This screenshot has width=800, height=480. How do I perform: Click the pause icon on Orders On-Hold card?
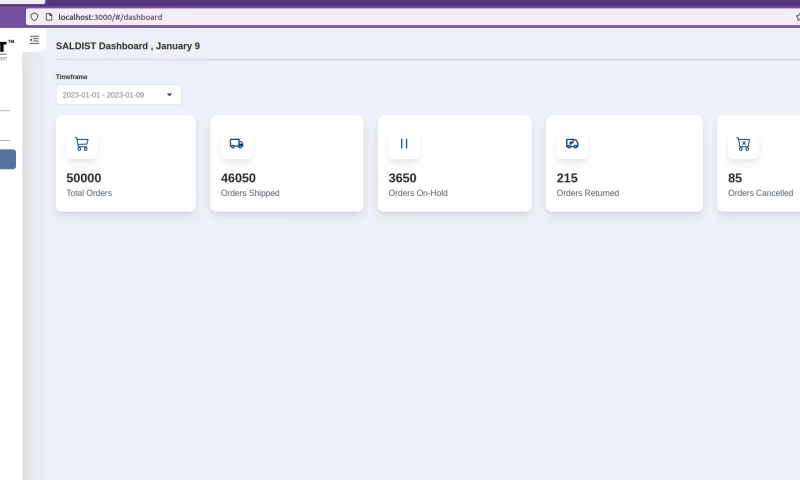click(x=404, y=144)
